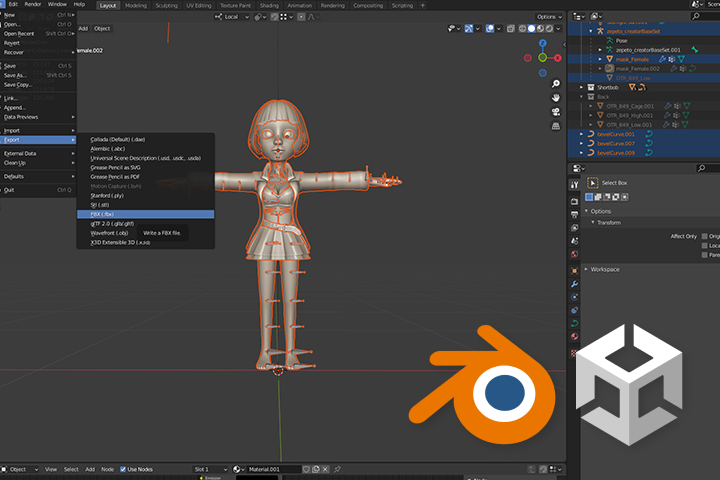Viewport: 720px width, 480px height.
Task: Expand bevelCurve.007 in the outliner
Action: (581, 143)
